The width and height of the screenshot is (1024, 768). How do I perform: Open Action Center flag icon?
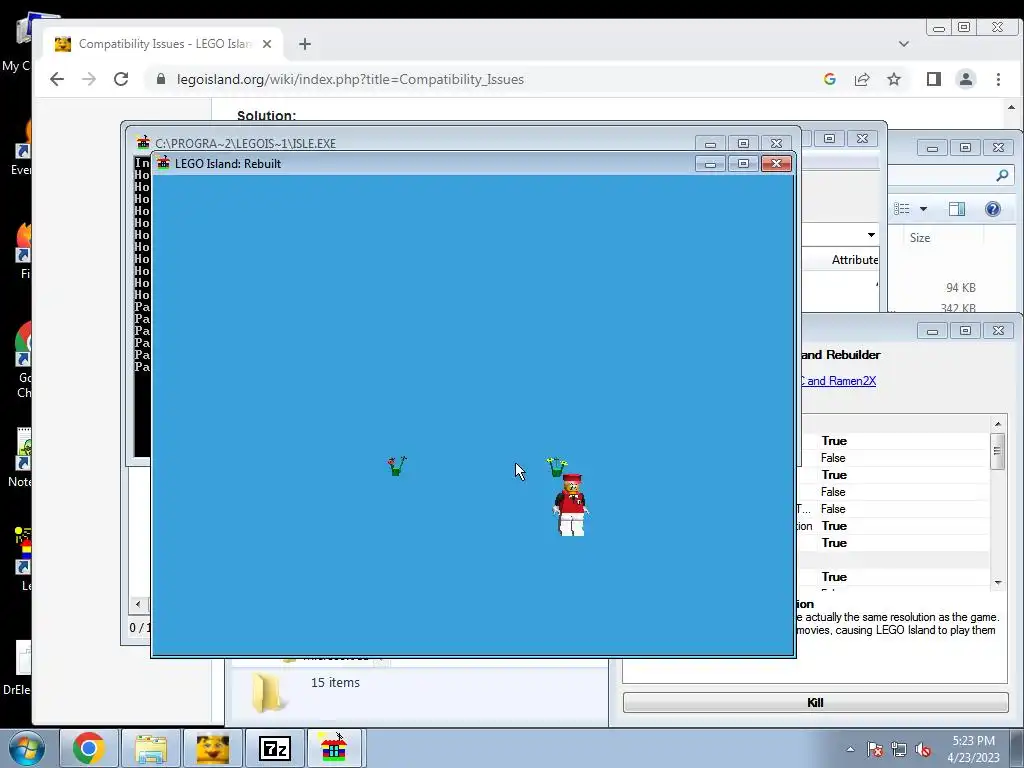(874, 749)
